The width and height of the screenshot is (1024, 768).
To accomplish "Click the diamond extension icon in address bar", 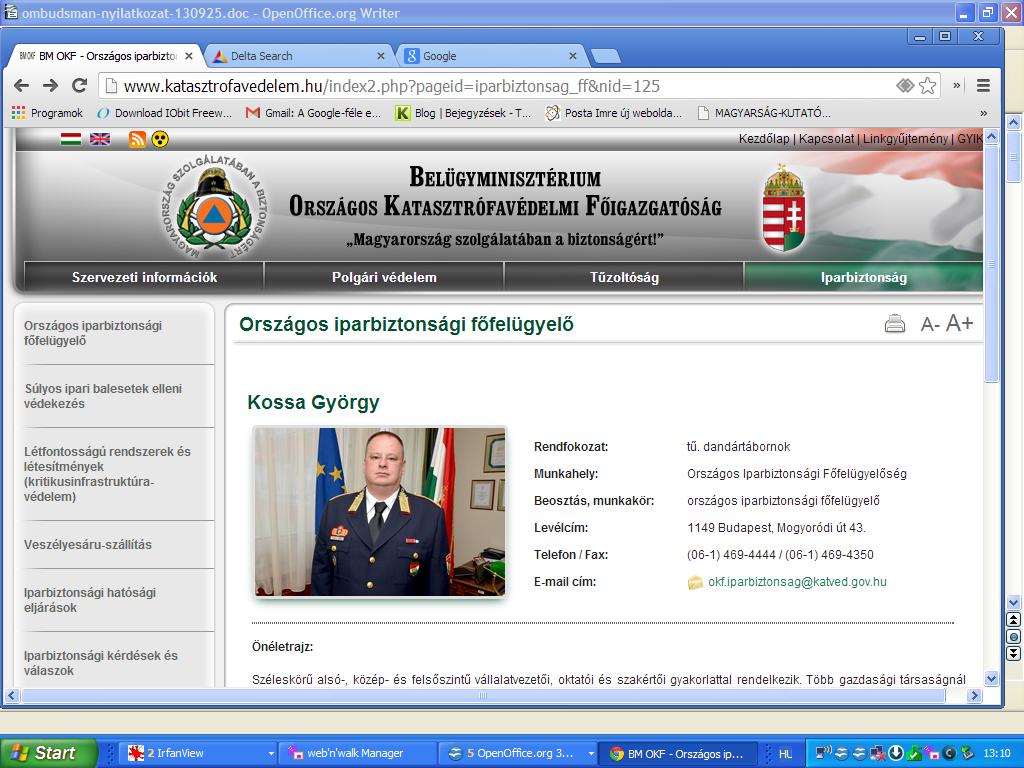I will [904, 86].
